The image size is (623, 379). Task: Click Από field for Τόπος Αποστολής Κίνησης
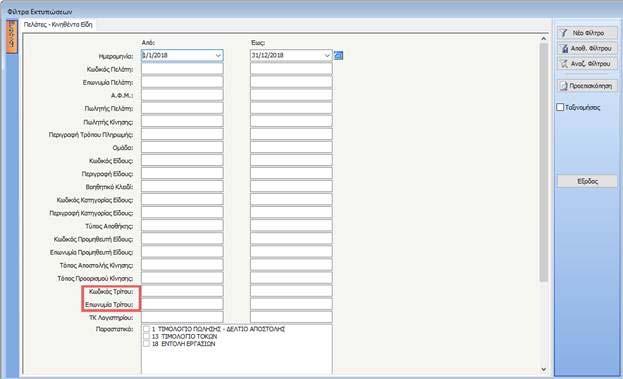(x=182, y=265)
